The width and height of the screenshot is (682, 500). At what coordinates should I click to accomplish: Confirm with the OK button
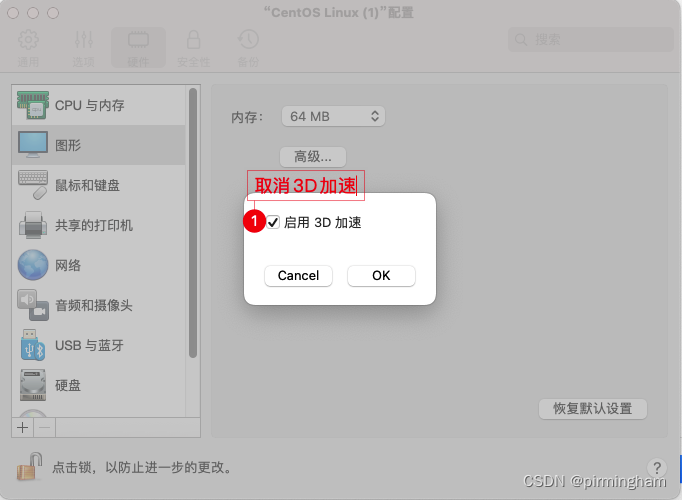(381, 276)
